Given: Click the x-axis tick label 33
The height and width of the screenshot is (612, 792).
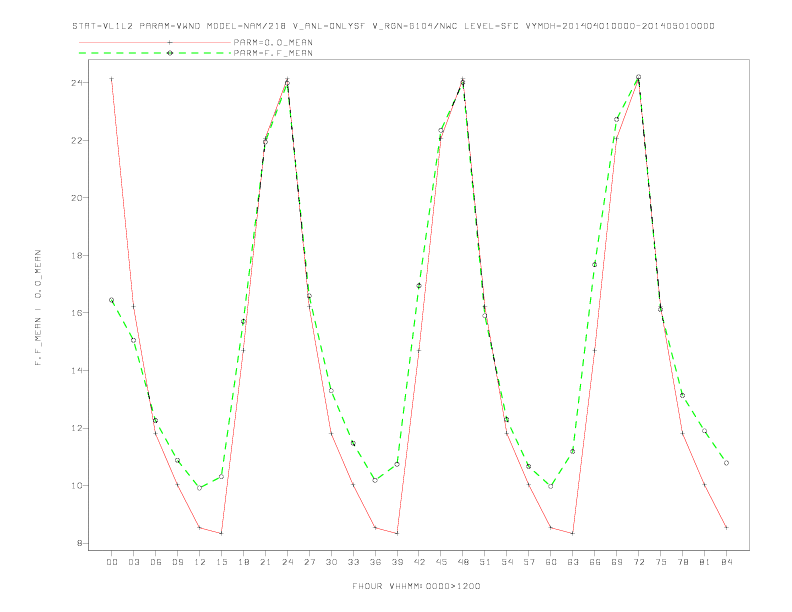Looking at the screenshot, I should pyautogui.click(x=353, y=562).
